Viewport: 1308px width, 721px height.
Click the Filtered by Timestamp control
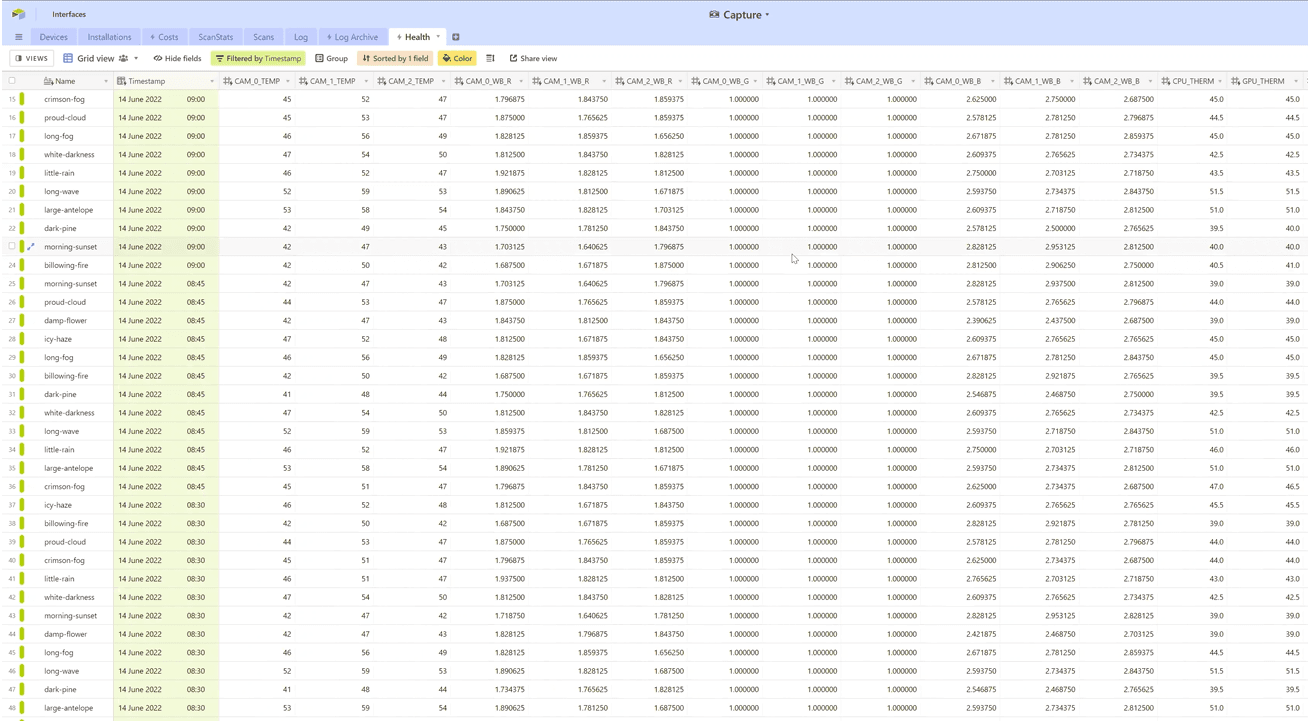(258, 58)
